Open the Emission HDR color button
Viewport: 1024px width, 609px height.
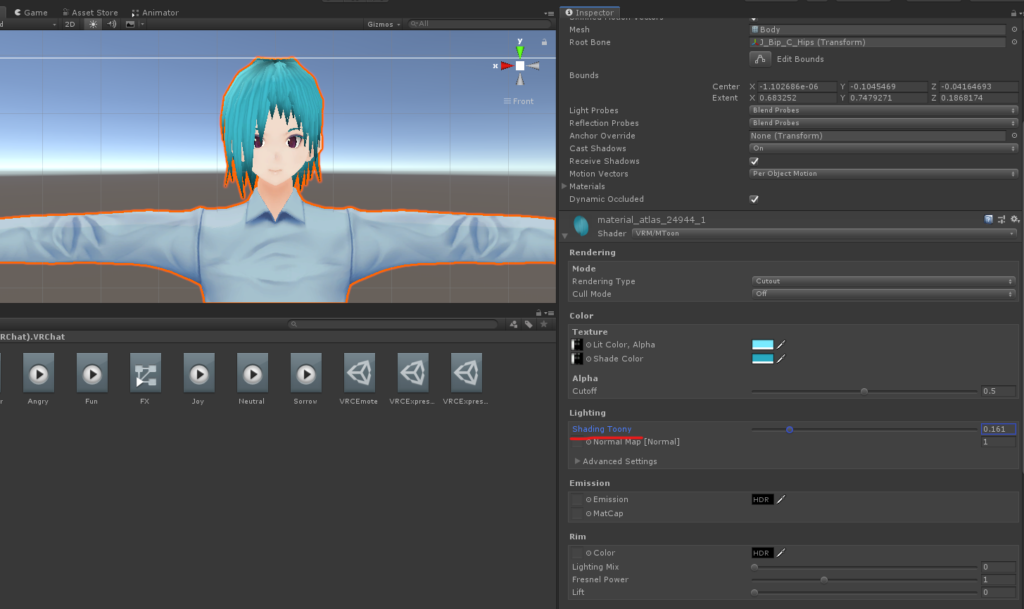(x=762, y=499)
